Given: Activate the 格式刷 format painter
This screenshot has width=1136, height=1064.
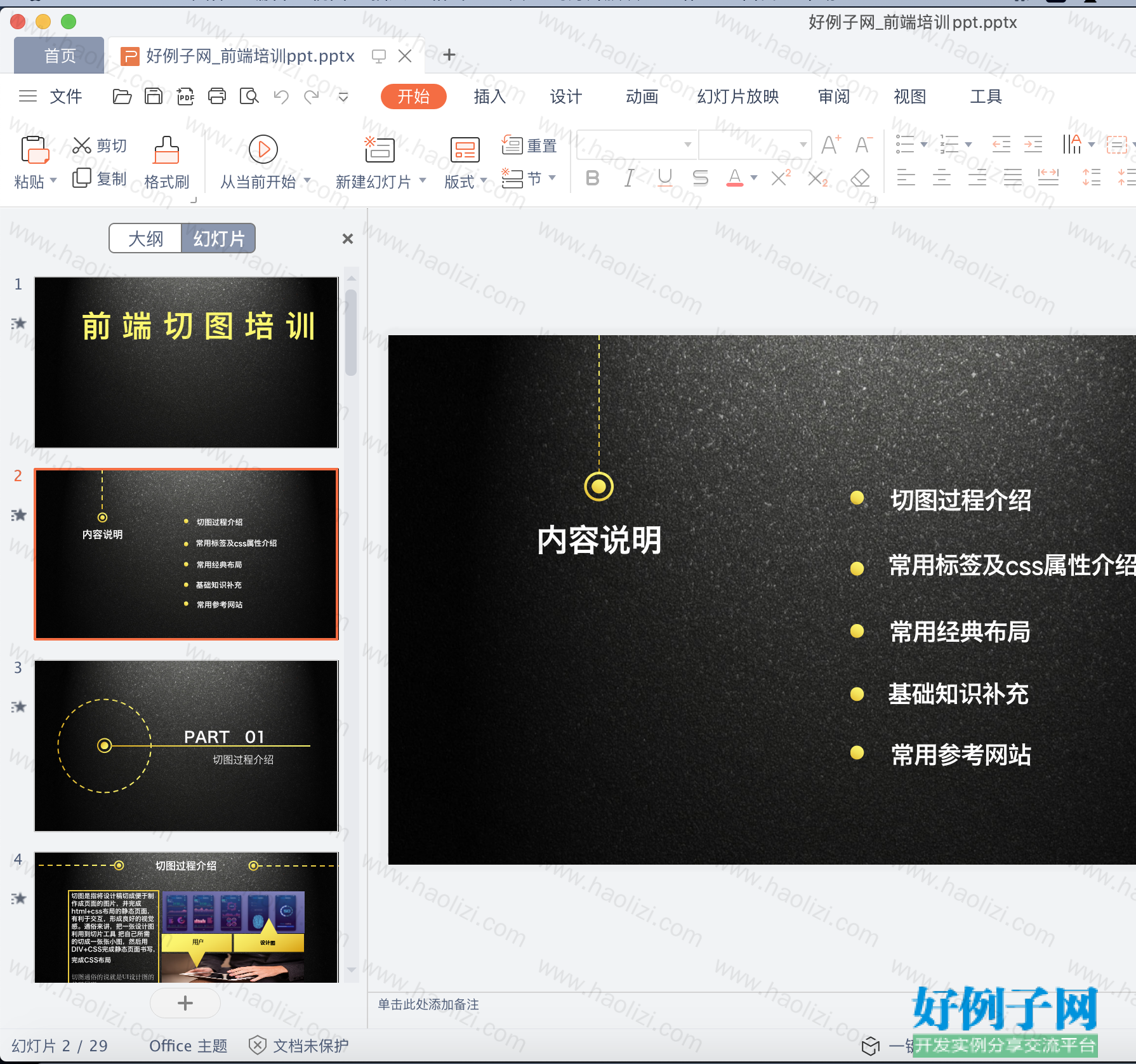Looking at the screenshot, I should click(167, 163).
